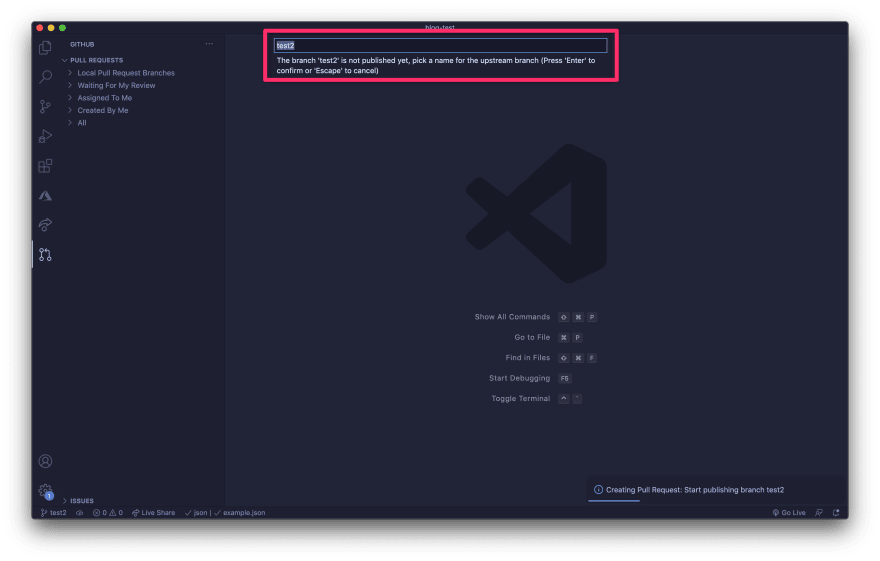Screen dimensions: 880x561
Task: Open the Live Share view icon
Action: click(x=45, y=225)
